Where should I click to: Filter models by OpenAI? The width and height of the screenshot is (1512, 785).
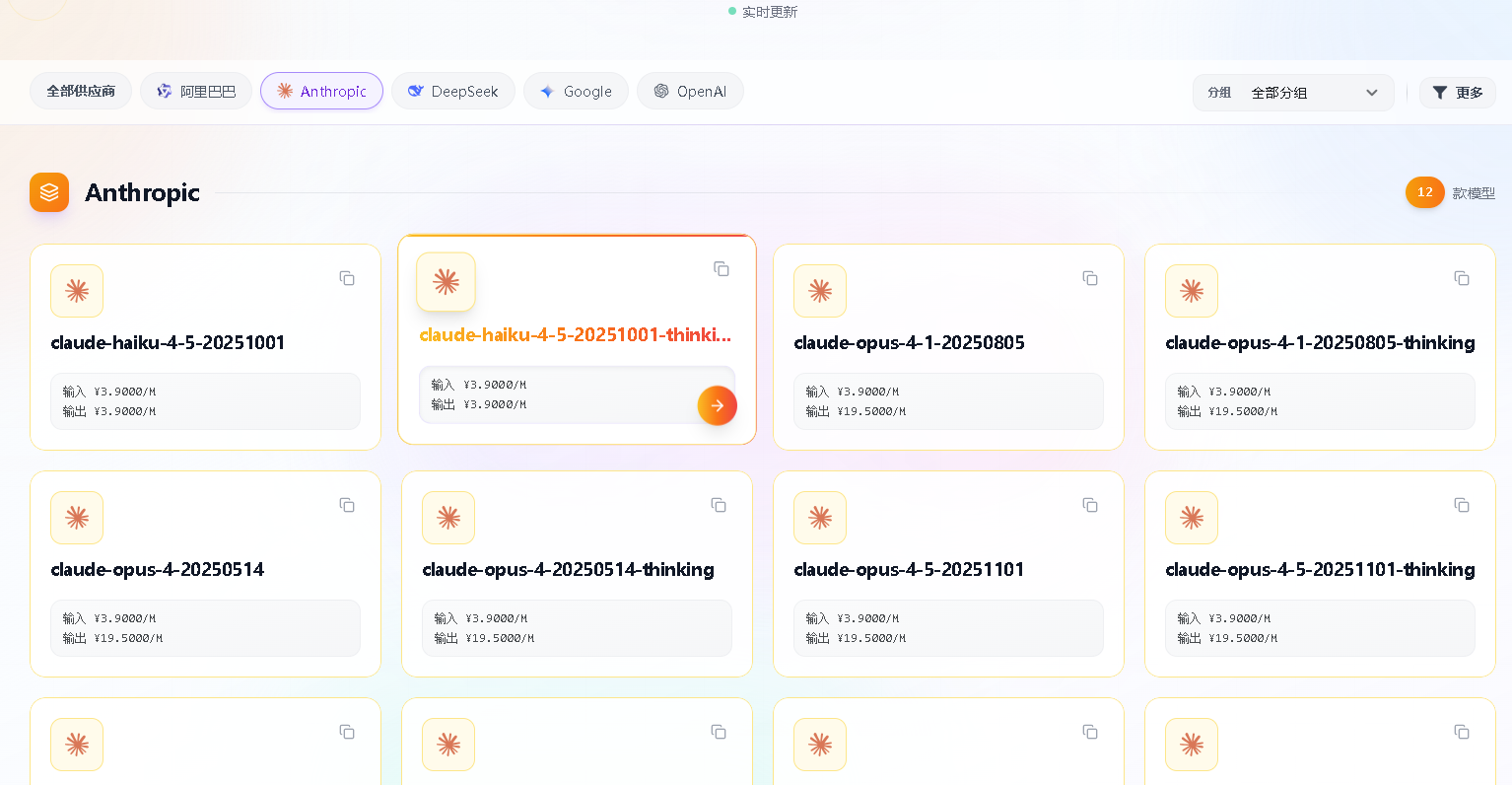click(x=690, y=91)
